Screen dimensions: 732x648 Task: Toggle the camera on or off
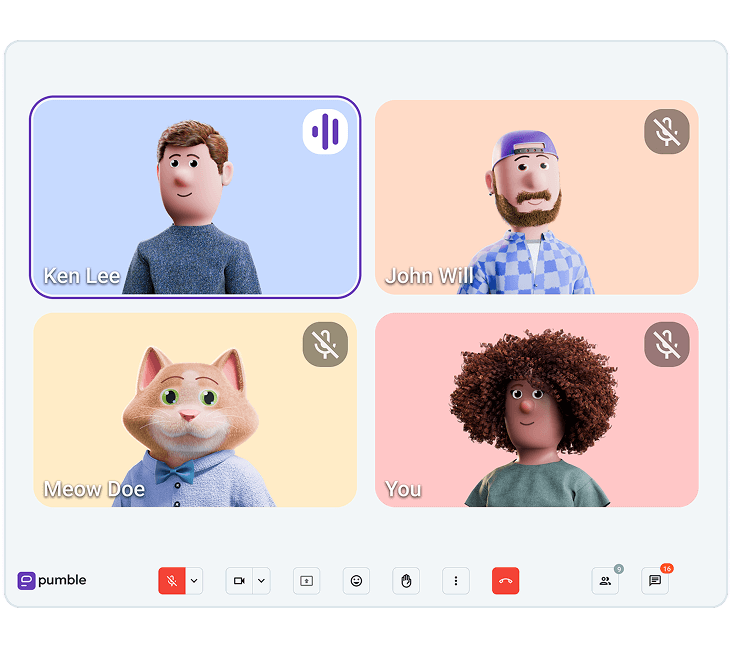click(239, 581)
